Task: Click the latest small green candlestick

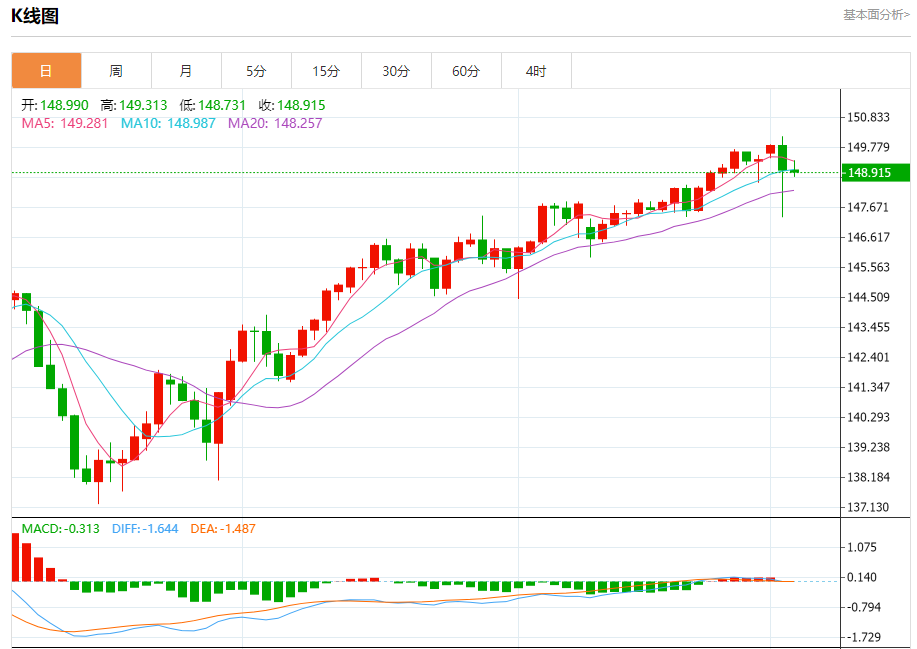Action: pyautogui.click(x=794, y=171)
